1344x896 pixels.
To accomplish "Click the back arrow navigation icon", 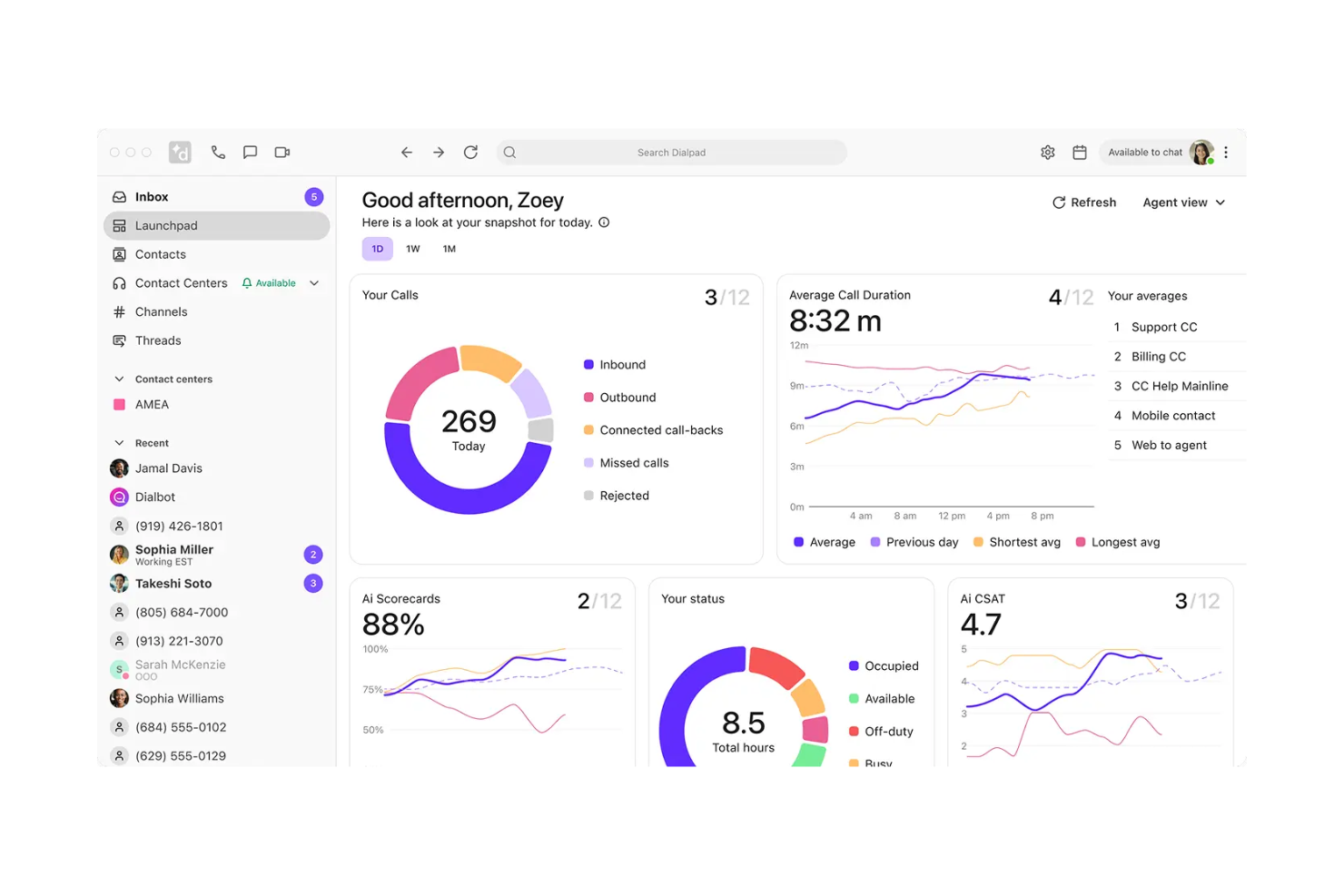I will click(407, 153).
